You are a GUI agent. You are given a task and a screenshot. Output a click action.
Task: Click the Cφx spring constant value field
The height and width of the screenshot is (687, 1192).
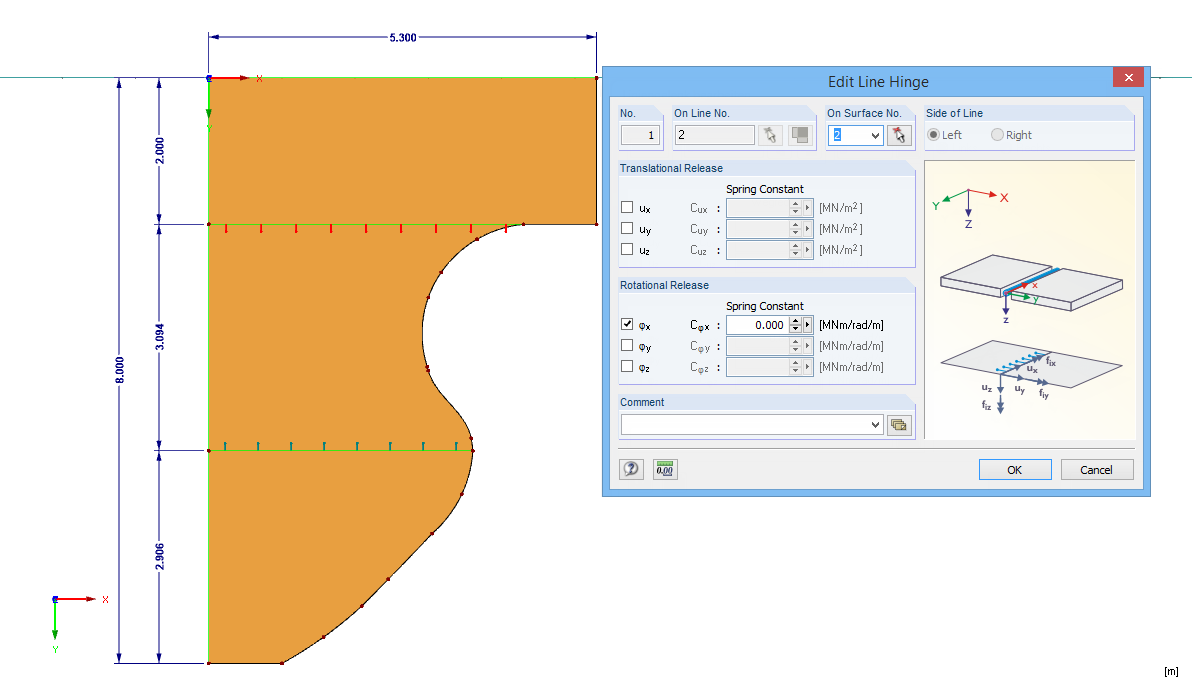(x=758, y=325)
